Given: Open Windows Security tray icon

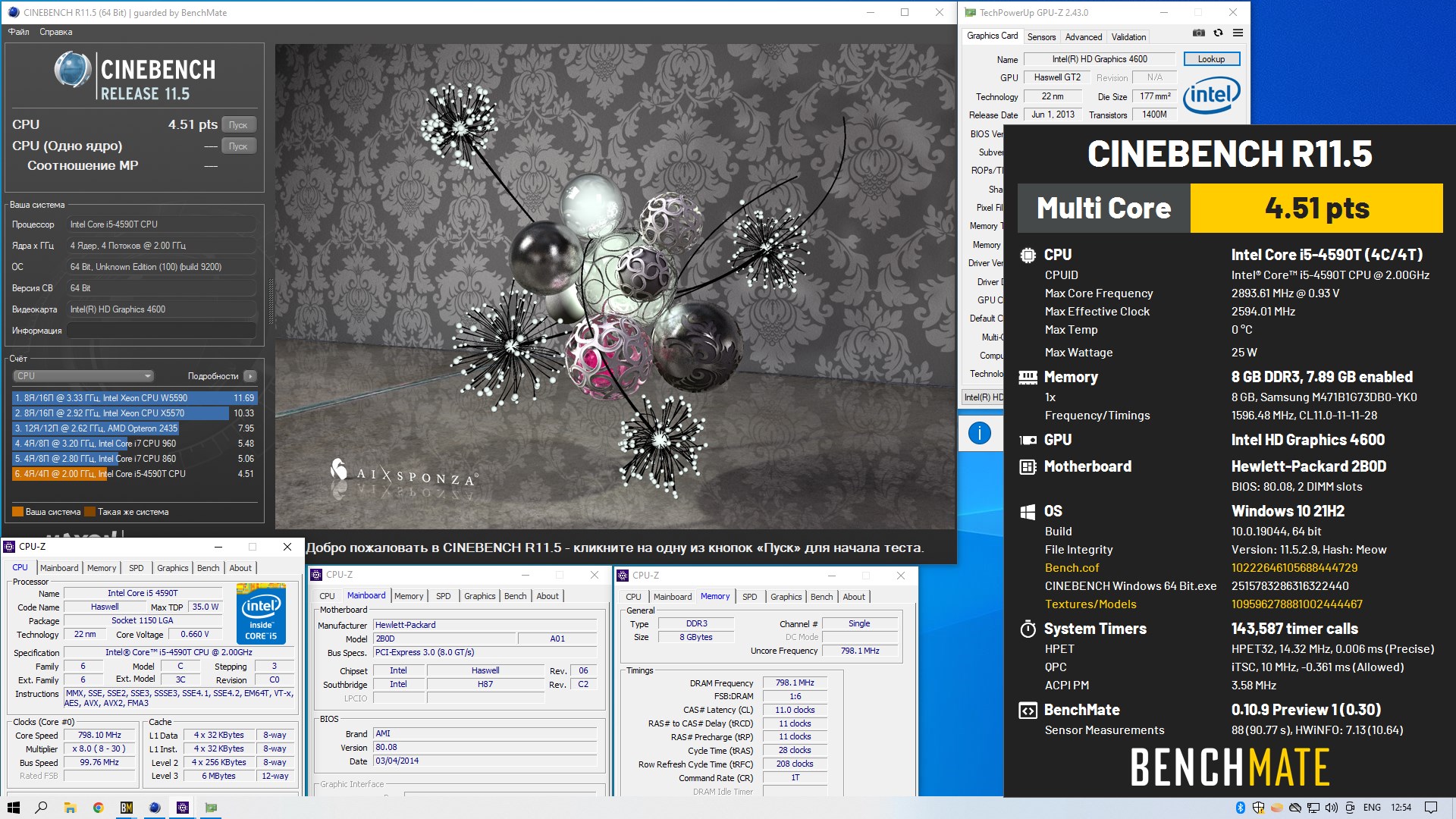Looking at the screenshot, I should (1258, 808).
